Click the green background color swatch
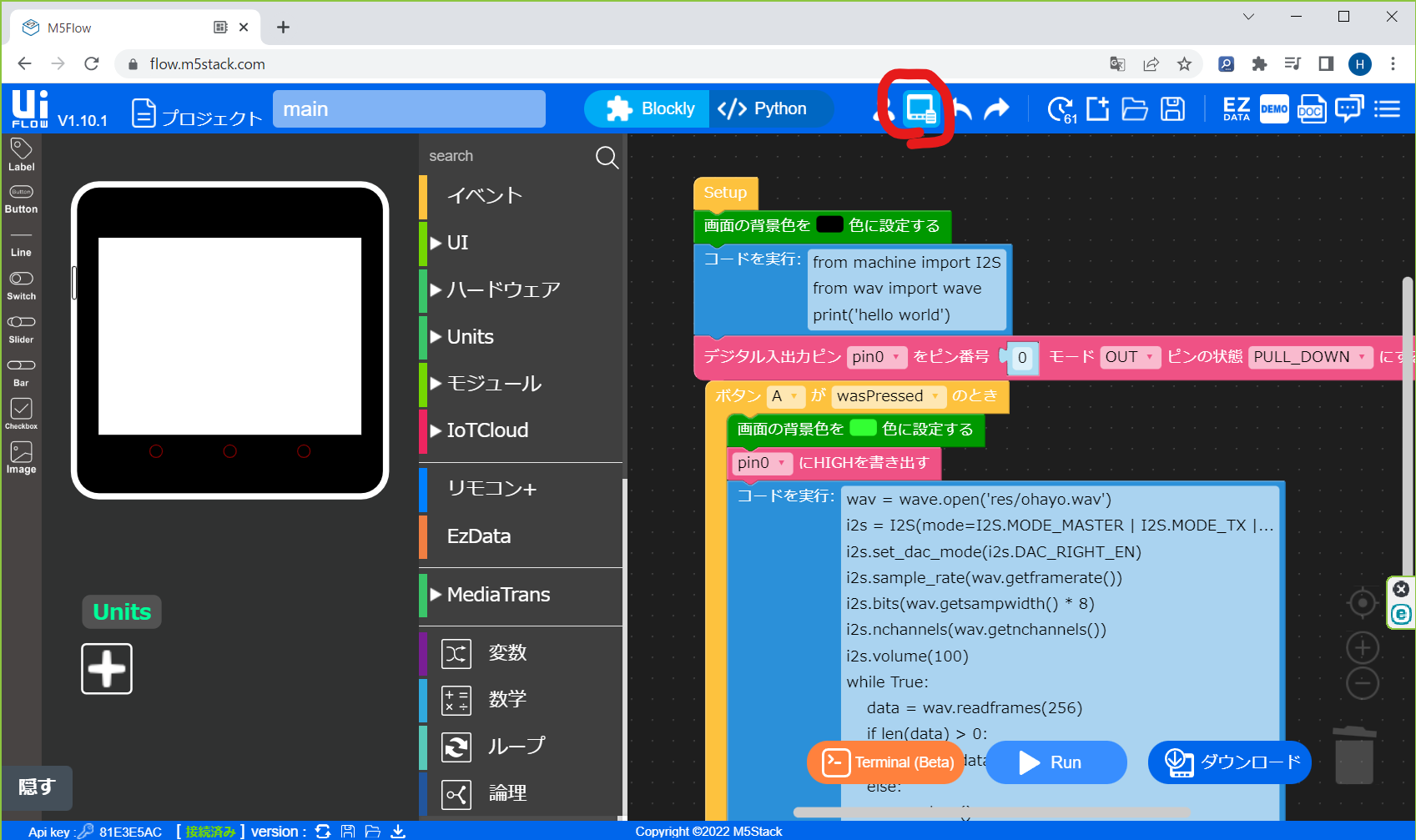 click(x=863, y=428)
